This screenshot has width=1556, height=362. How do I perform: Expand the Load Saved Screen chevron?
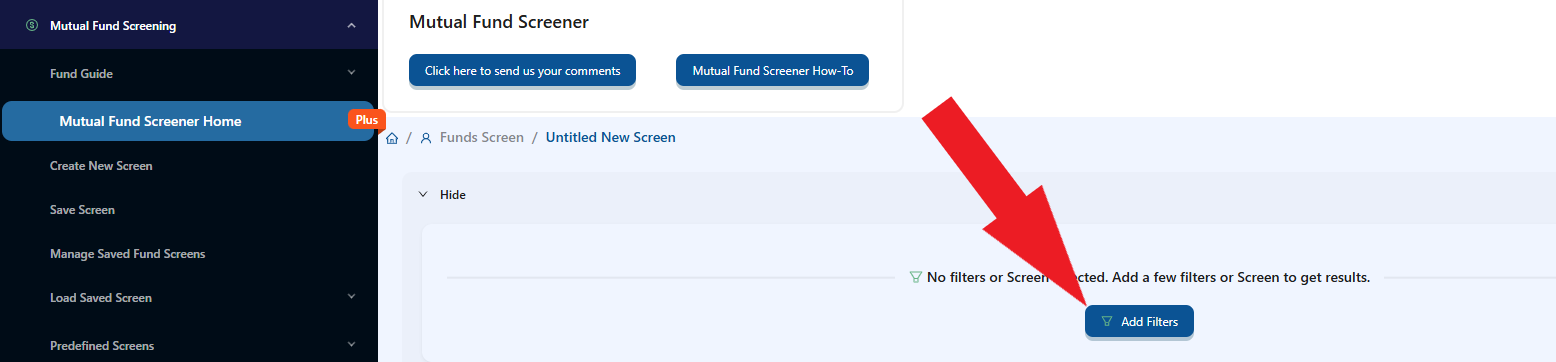click(x=351, y=297)
